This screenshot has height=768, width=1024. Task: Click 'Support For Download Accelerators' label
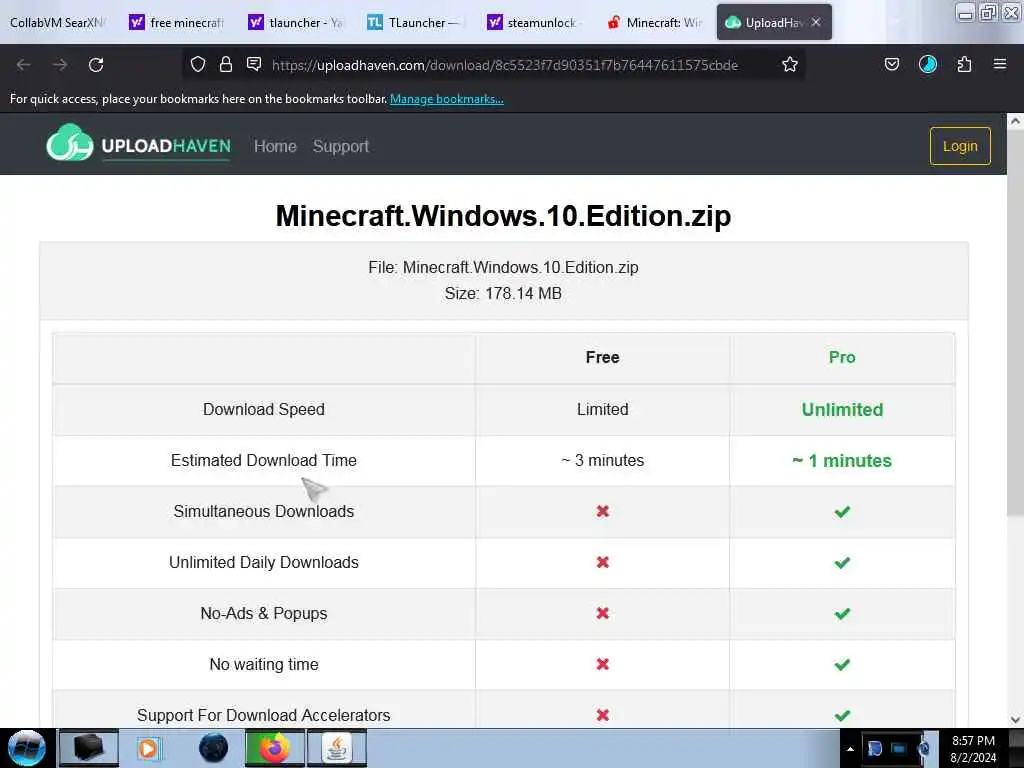click(x=264, y=715)
